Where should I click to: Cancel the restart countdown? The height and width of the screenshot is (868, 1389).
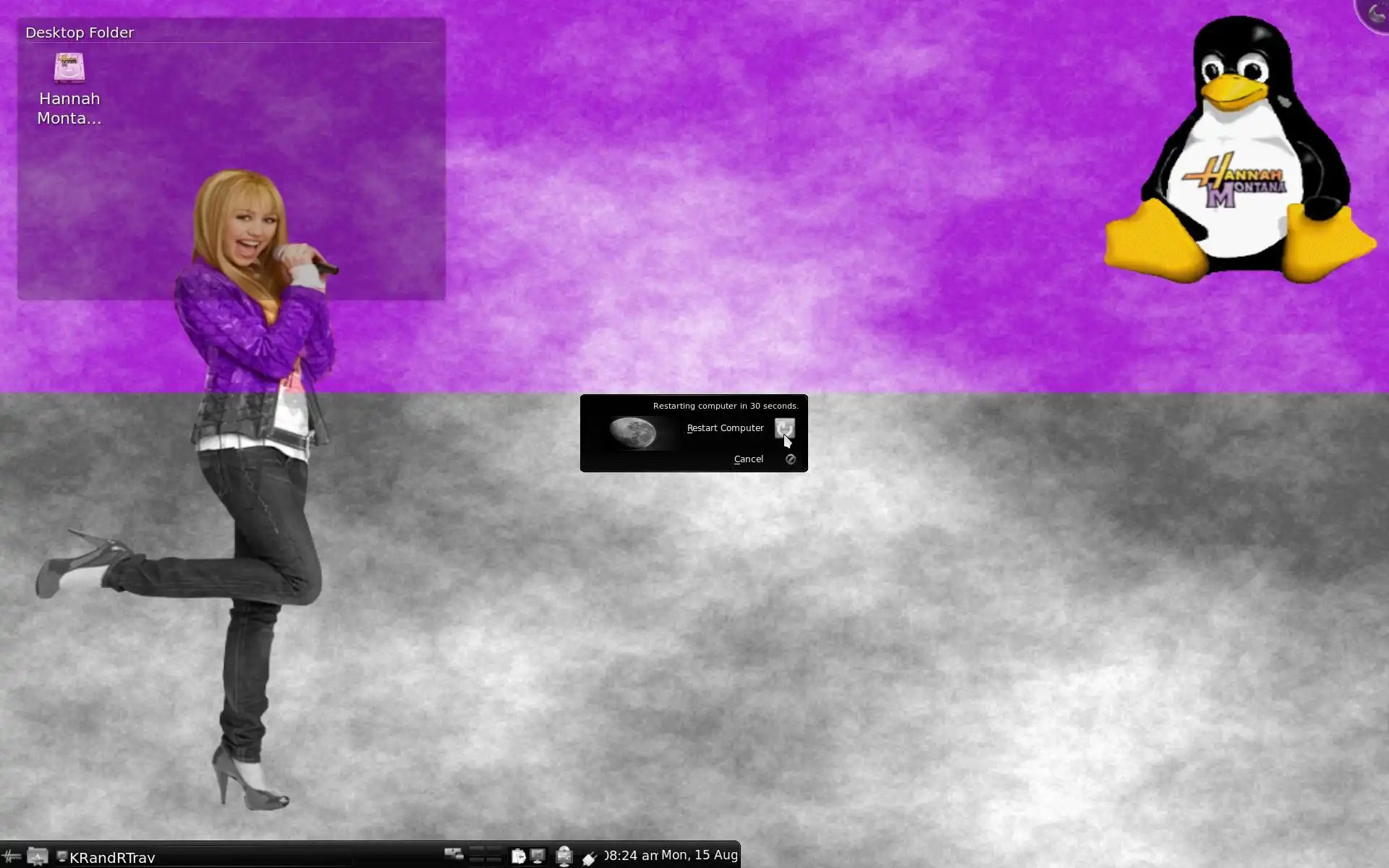pyautogui.click(x=749, y=459)
